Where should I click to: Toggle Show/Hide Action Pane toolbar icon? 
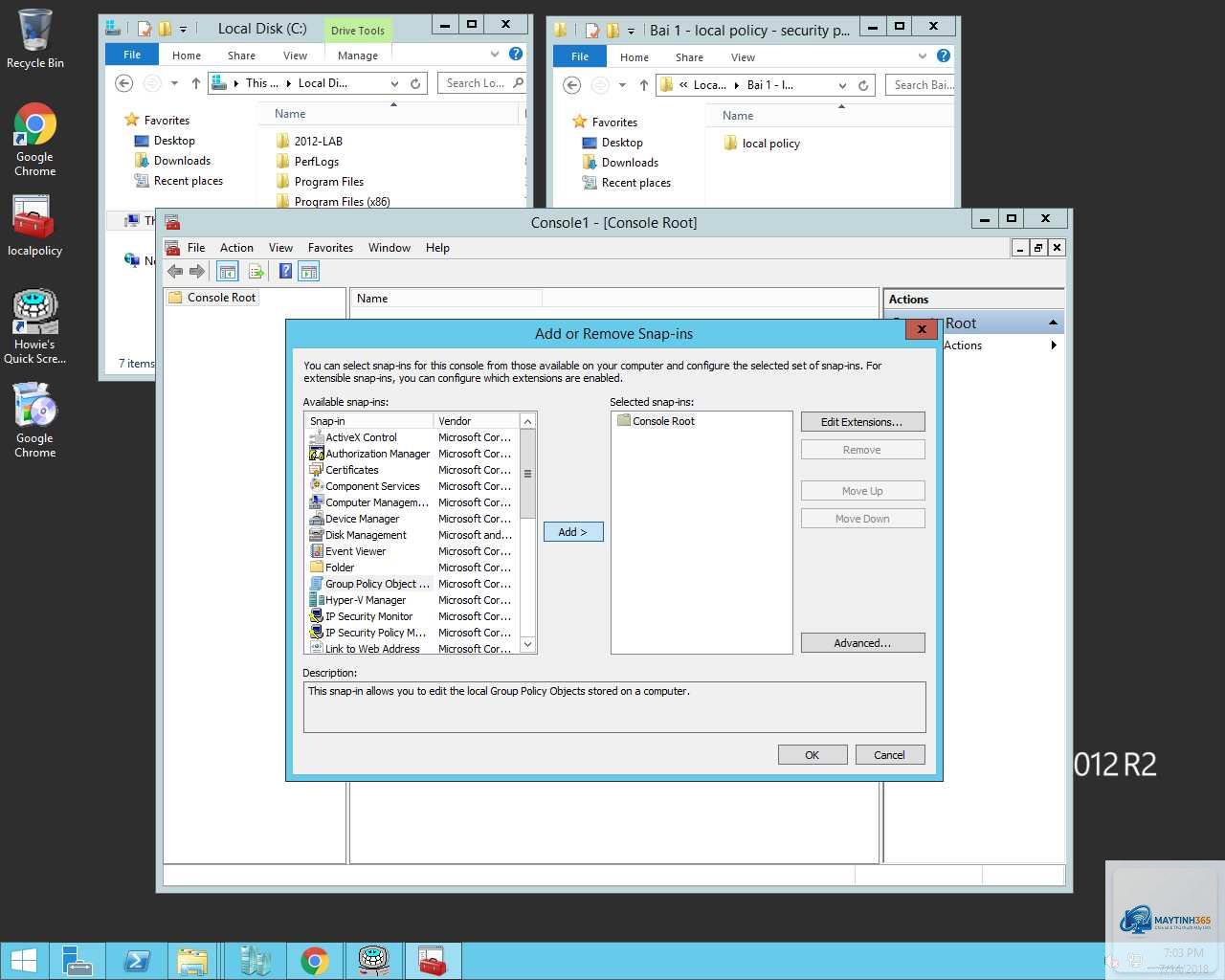pyautogui.click(x=309, y=272)
